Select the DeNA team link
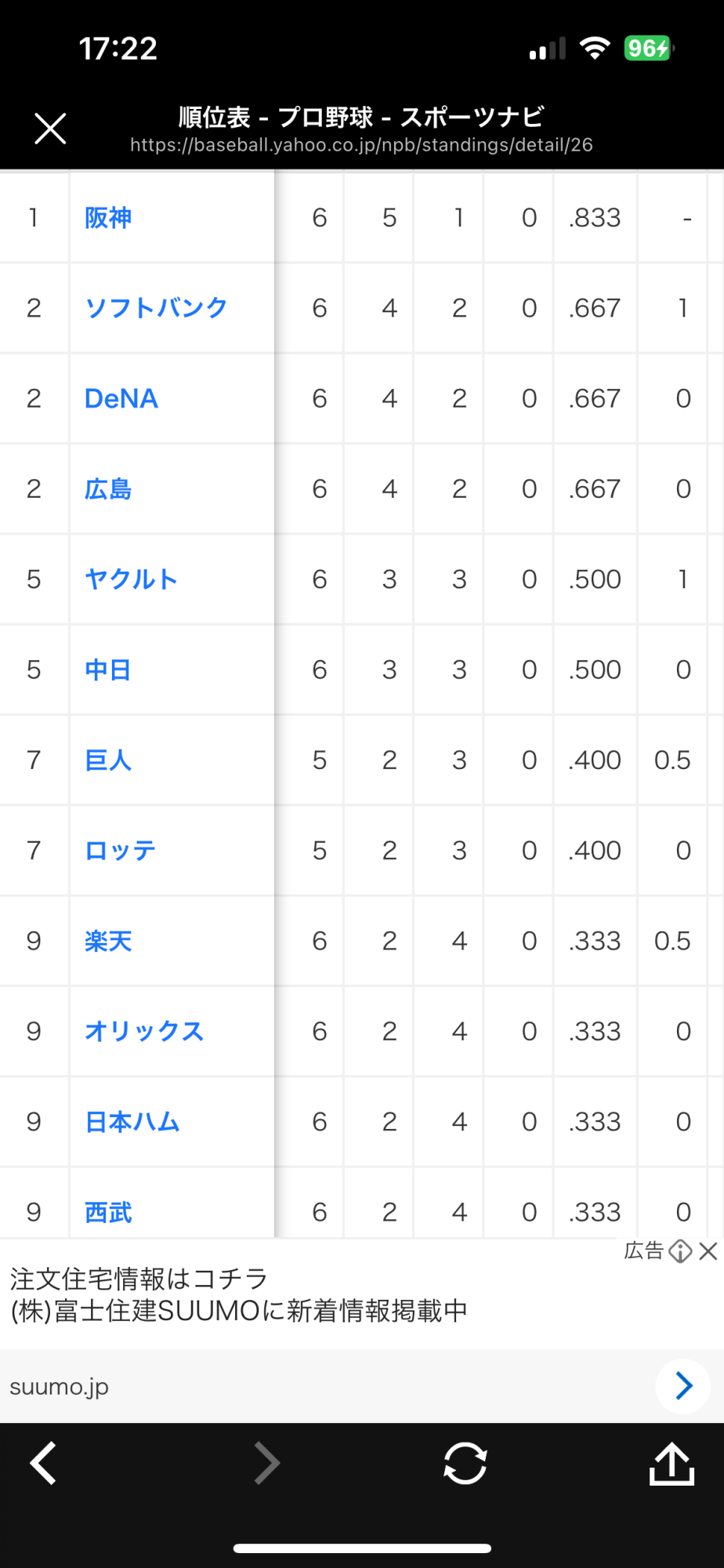 (121, 398)
